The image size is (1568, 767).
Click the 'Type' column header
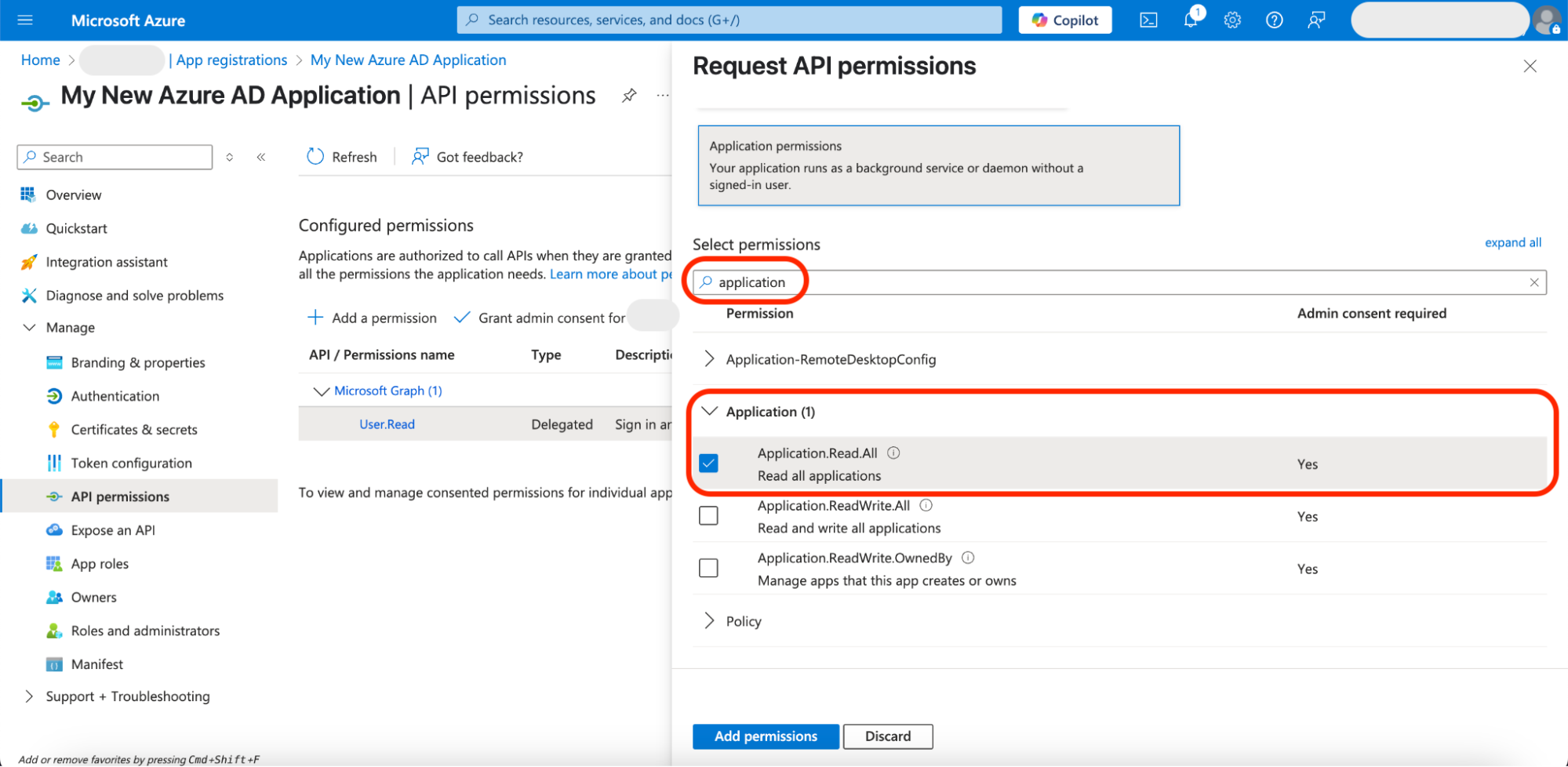[x=546, y=354]
